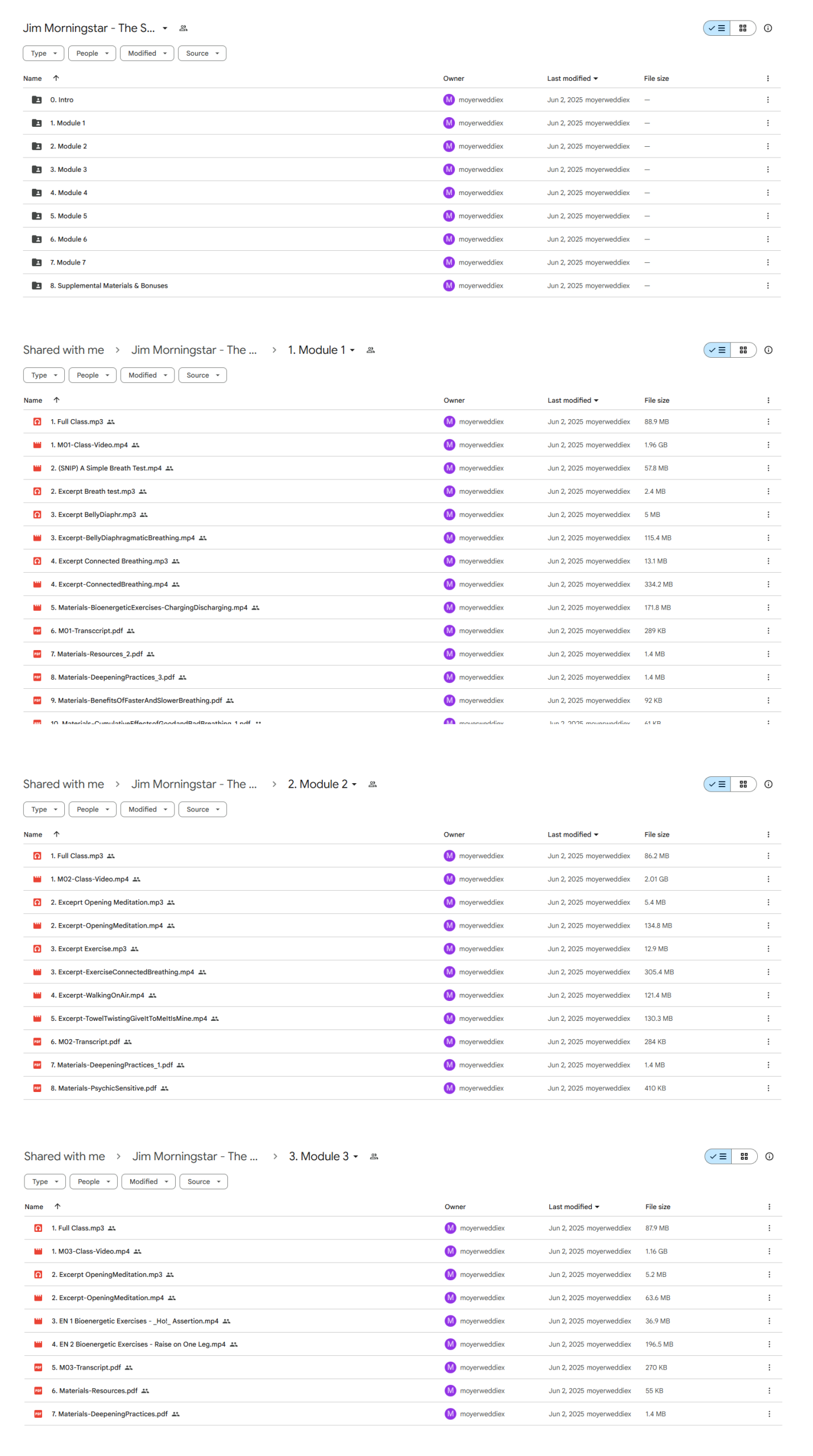Click PDF icon of '6. M01-Transccript.pdf'
The image size is (813, 1456).
click(37, 630)
